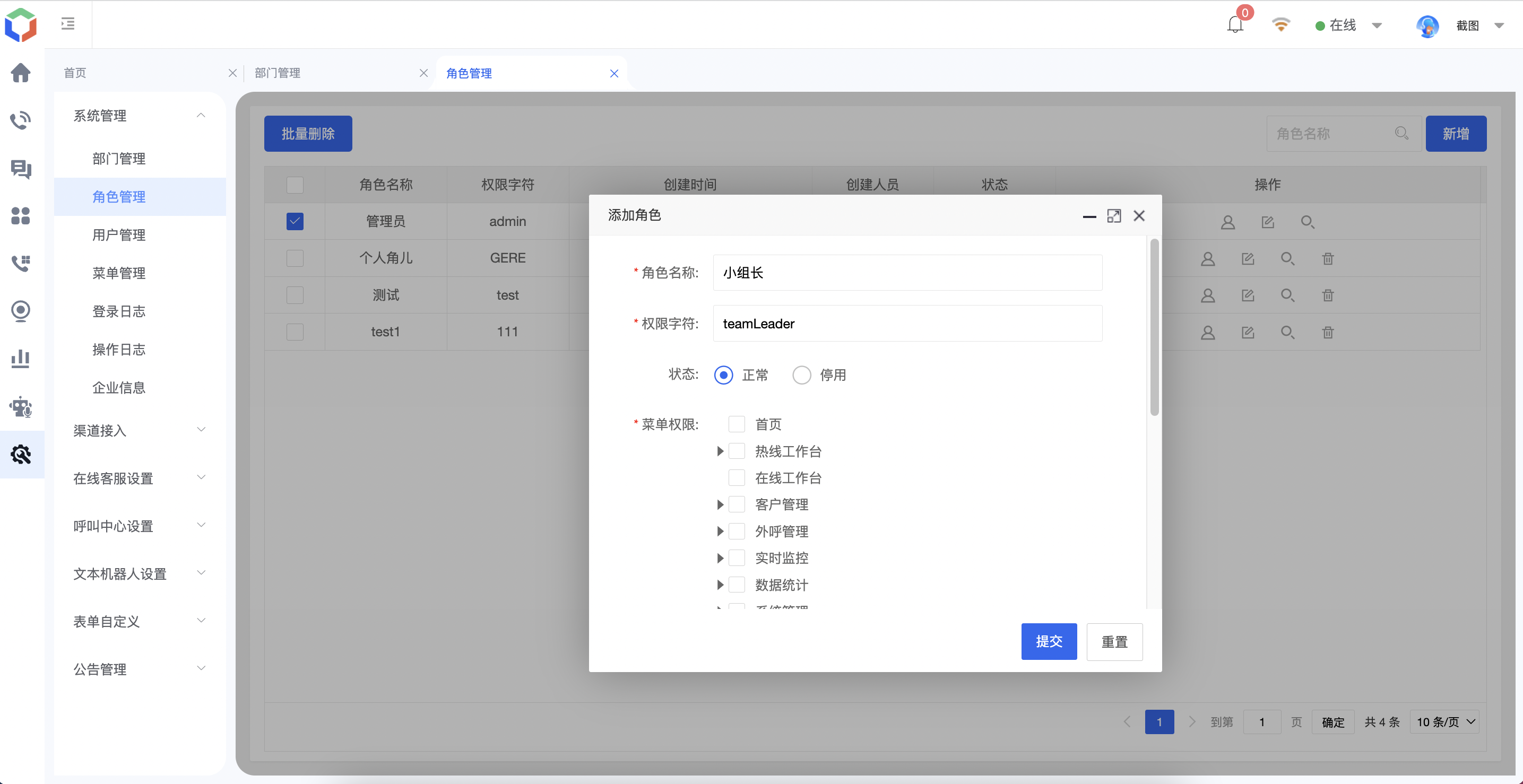Viewport: 1523px width, 784px height.
Task: Click the search icon in role name field
Action: (x=1402, y=134)
